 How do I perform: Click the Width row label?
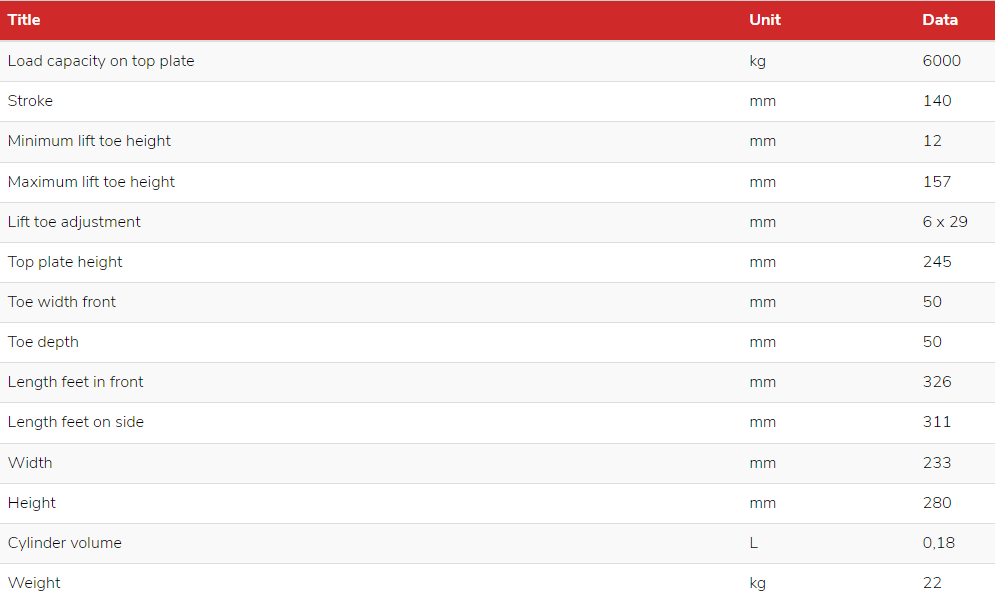30,463
